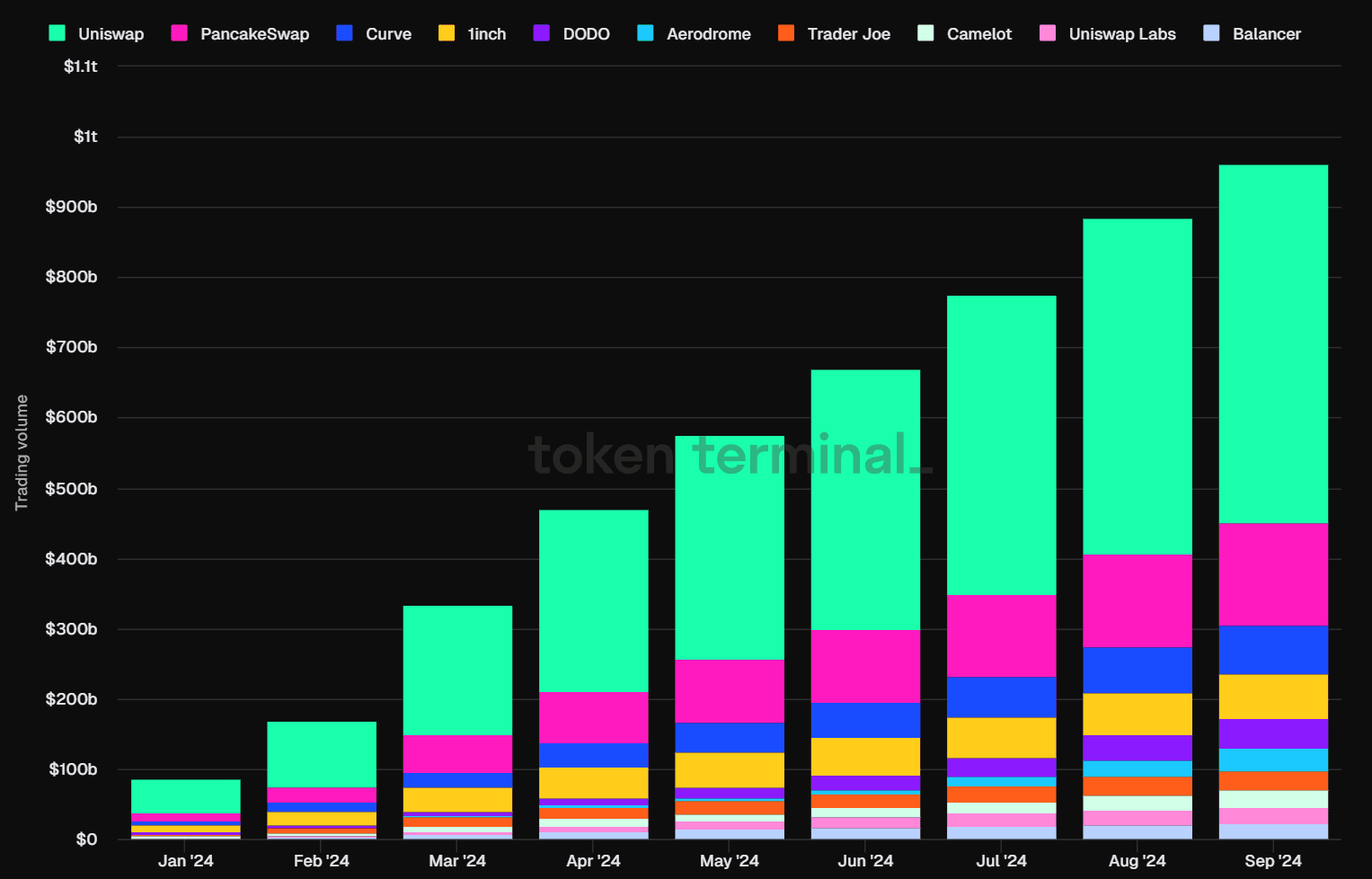The width and height of the screenshot is (1372, 879).
Task: Click the $1.1t y-axis value
Action: point(81,67)
